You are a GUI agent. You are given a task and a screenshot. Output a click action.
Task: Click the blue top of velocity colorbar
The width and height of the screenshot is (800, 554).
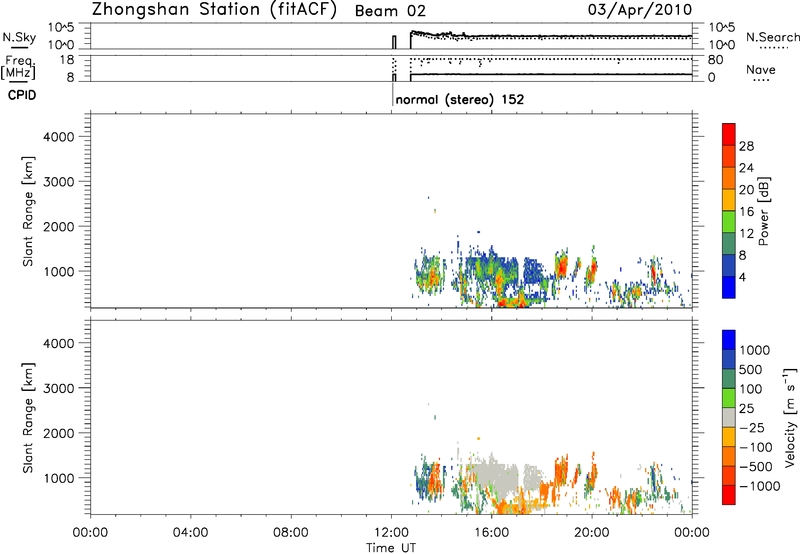click(729, 340)
